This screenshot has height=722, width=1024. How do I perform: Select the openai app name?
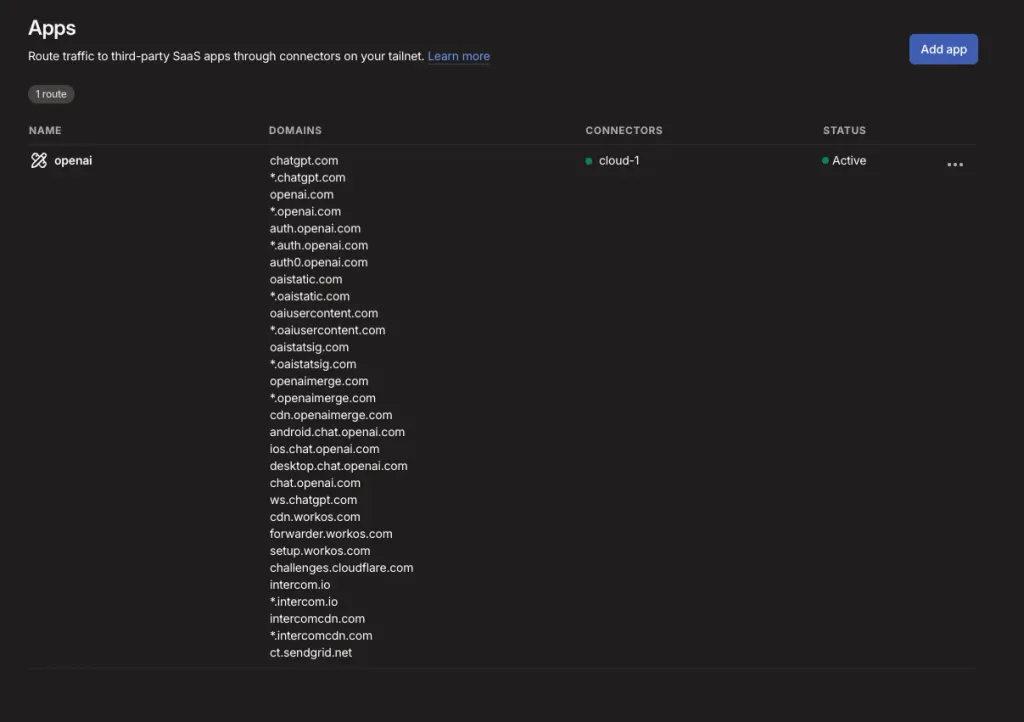point(73,161)
